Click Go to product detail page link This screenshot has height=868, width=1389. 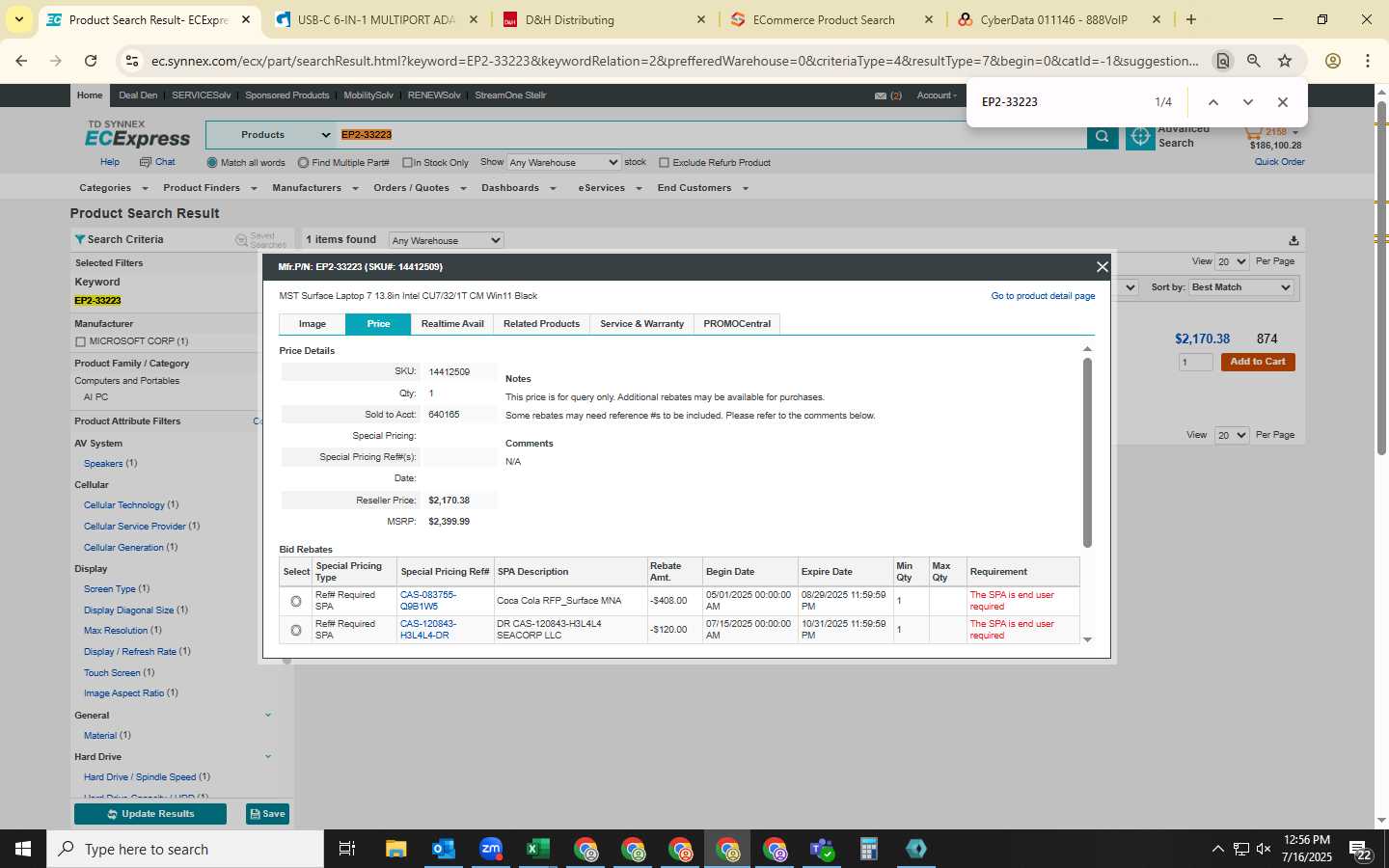pos(1043,296)
